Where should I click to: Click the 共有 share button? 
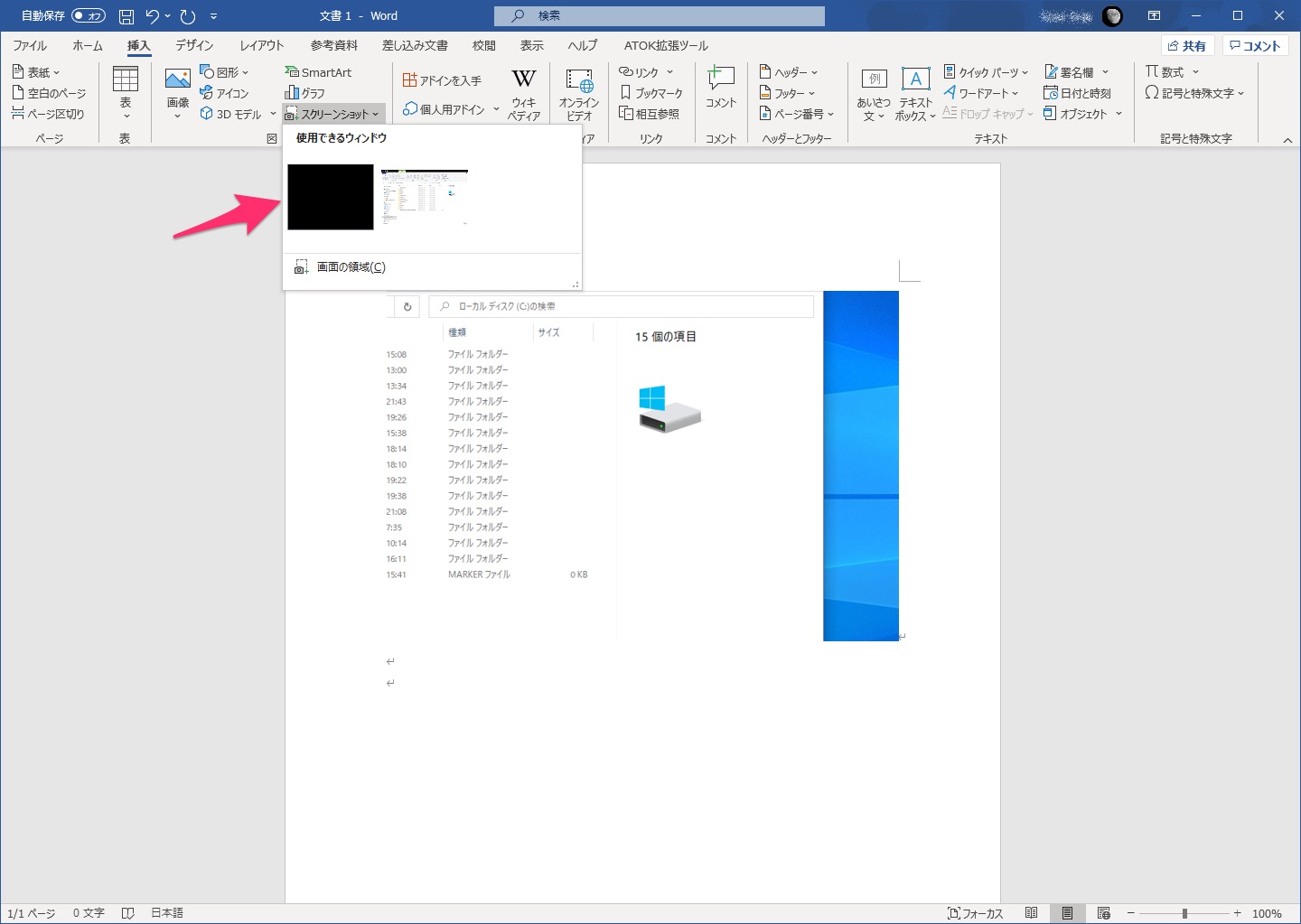click(1187, 45)
